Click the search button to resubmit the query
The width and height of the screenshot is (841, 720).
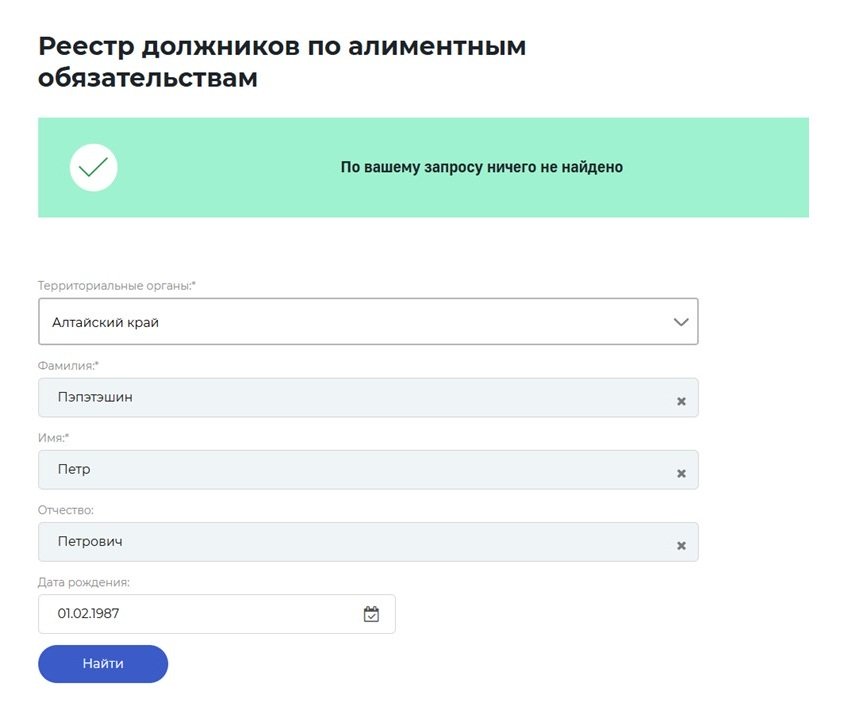102,663
